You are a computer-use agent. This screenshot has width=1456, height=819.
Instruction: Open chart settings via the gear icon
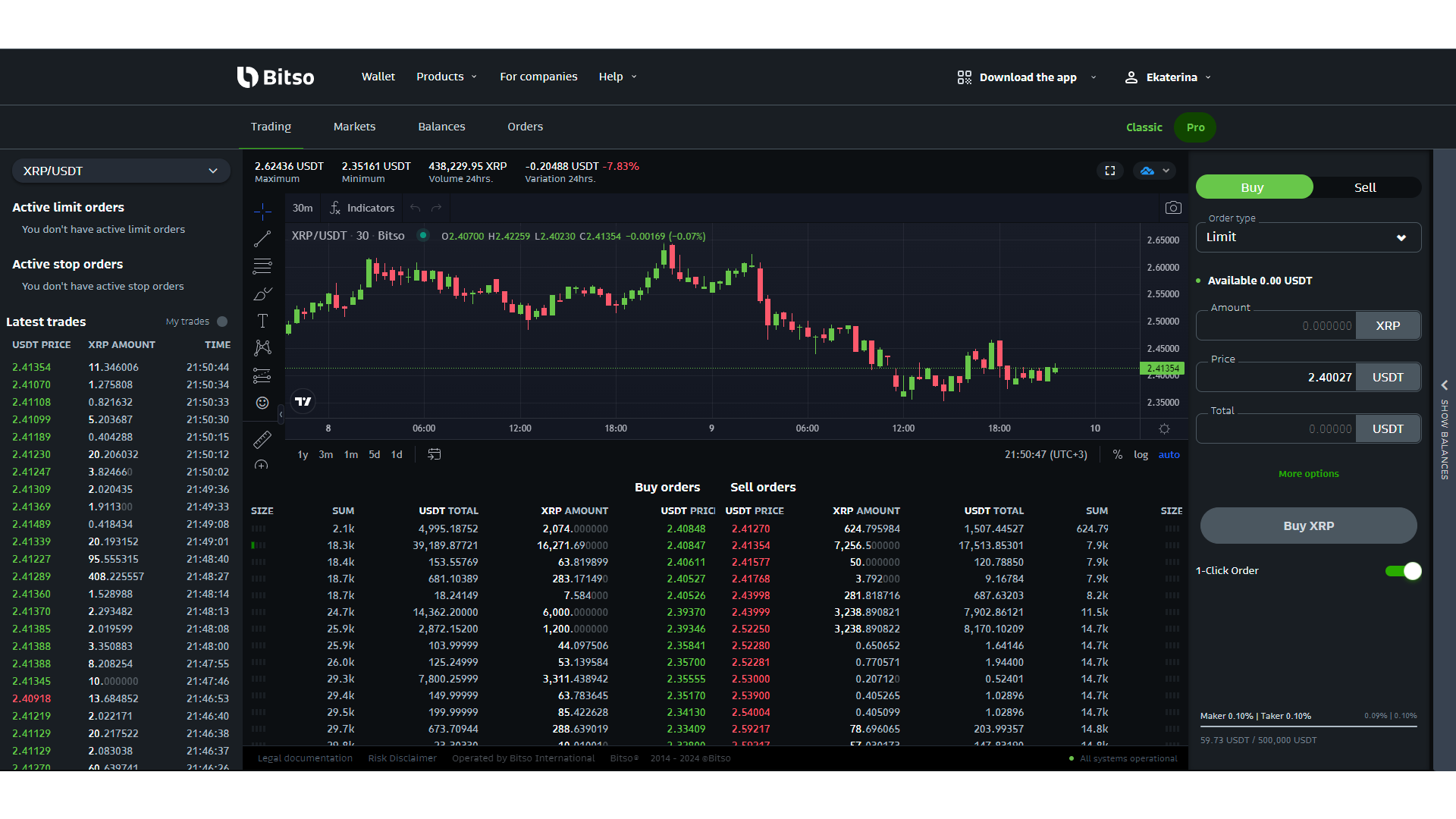click(x=1166, y=428)
